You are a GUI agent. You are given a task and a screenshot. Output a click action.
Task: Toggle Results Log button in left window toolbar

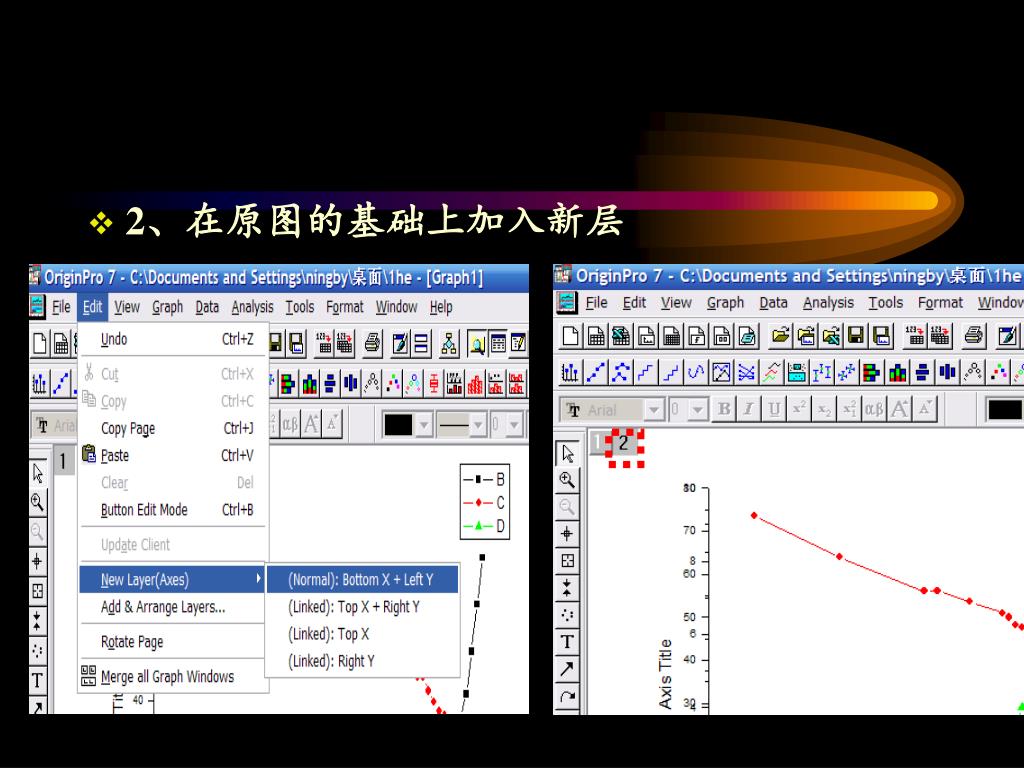point(498,343)
